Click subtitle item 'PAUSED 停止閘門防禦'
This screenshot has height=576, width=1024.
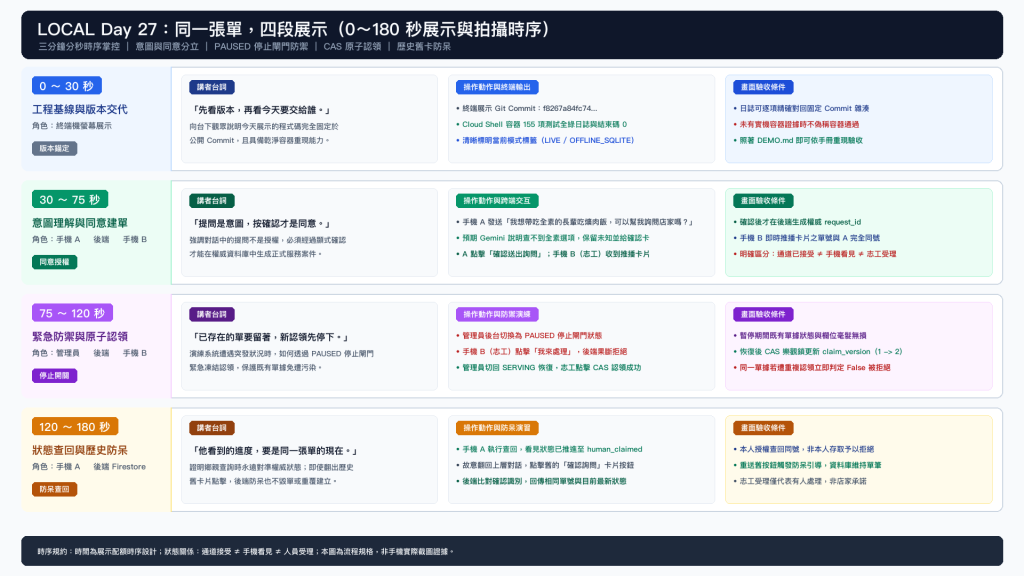click(x=261, y=46)
